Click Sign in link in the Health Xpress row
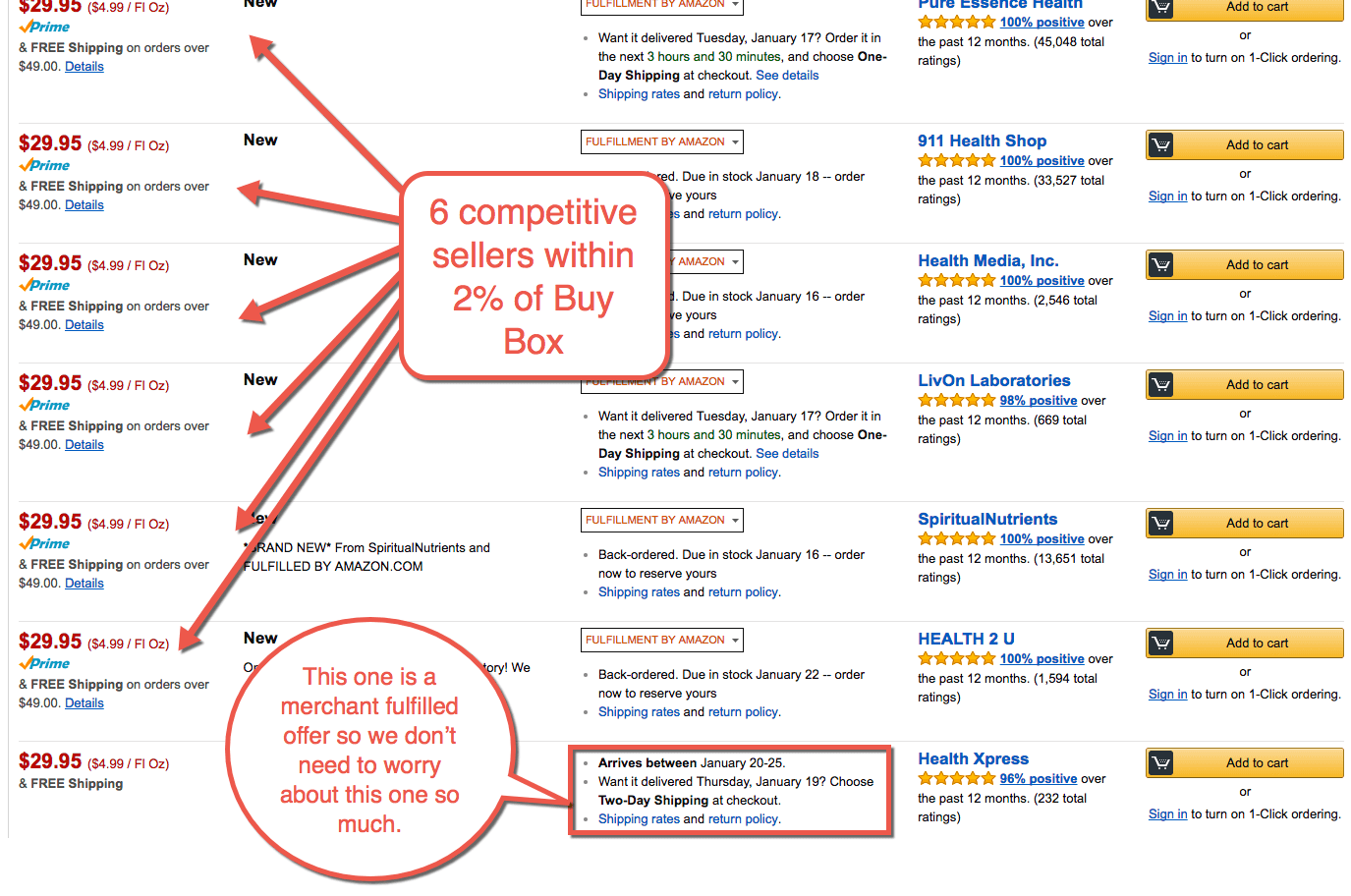 (1167, 813)
